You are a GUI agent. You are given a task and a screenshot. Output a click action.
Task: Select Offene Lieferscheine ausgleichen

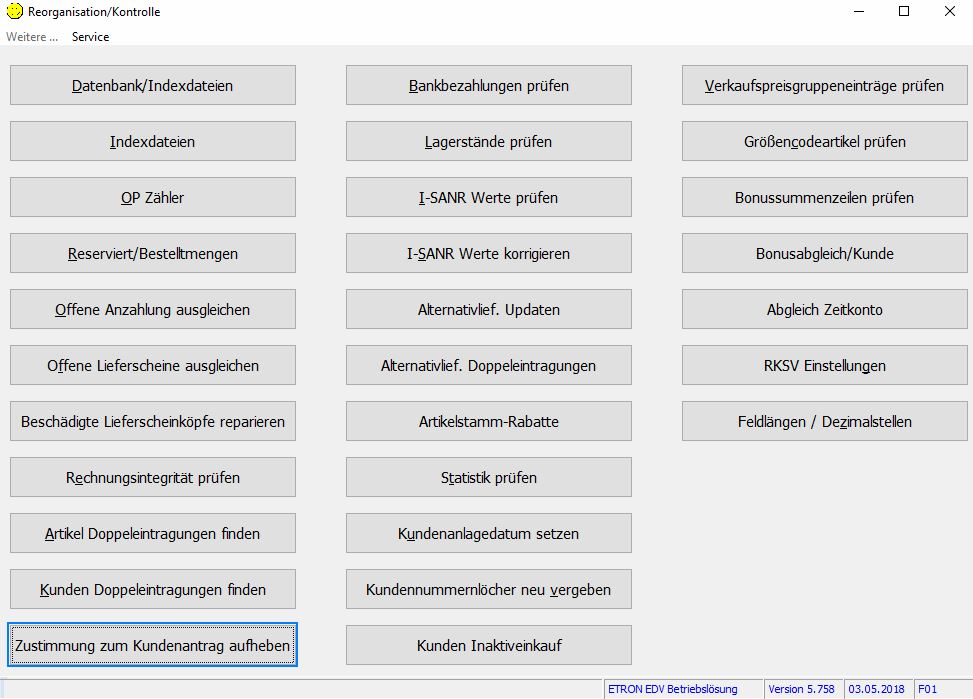coord(153,366)
